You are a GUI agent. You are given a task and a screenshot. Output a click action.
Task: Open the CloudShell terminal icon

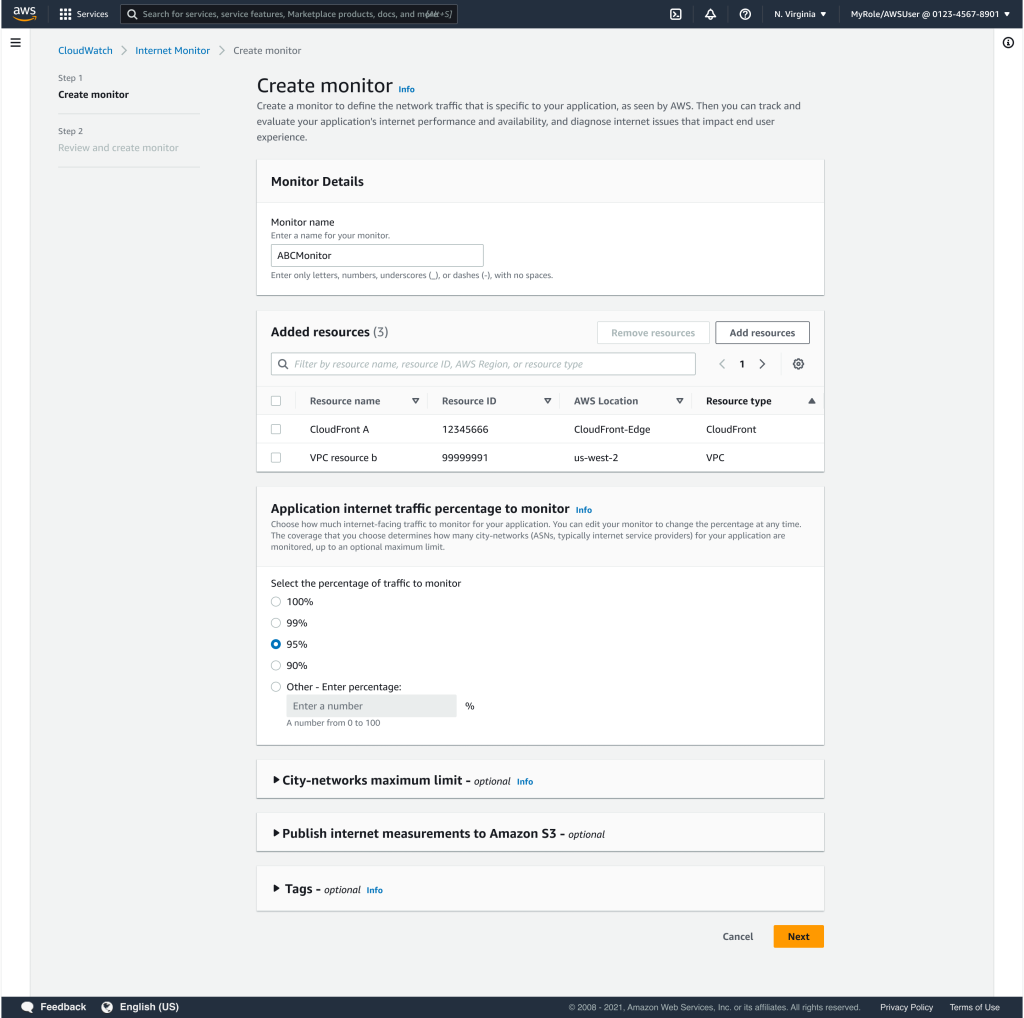pos(675,14)
